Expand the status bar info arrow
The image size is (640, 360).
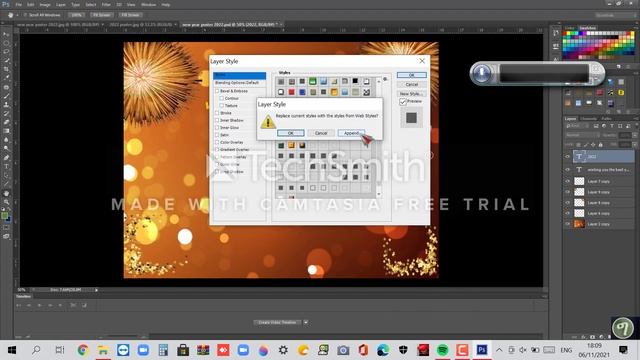[96, 290]
